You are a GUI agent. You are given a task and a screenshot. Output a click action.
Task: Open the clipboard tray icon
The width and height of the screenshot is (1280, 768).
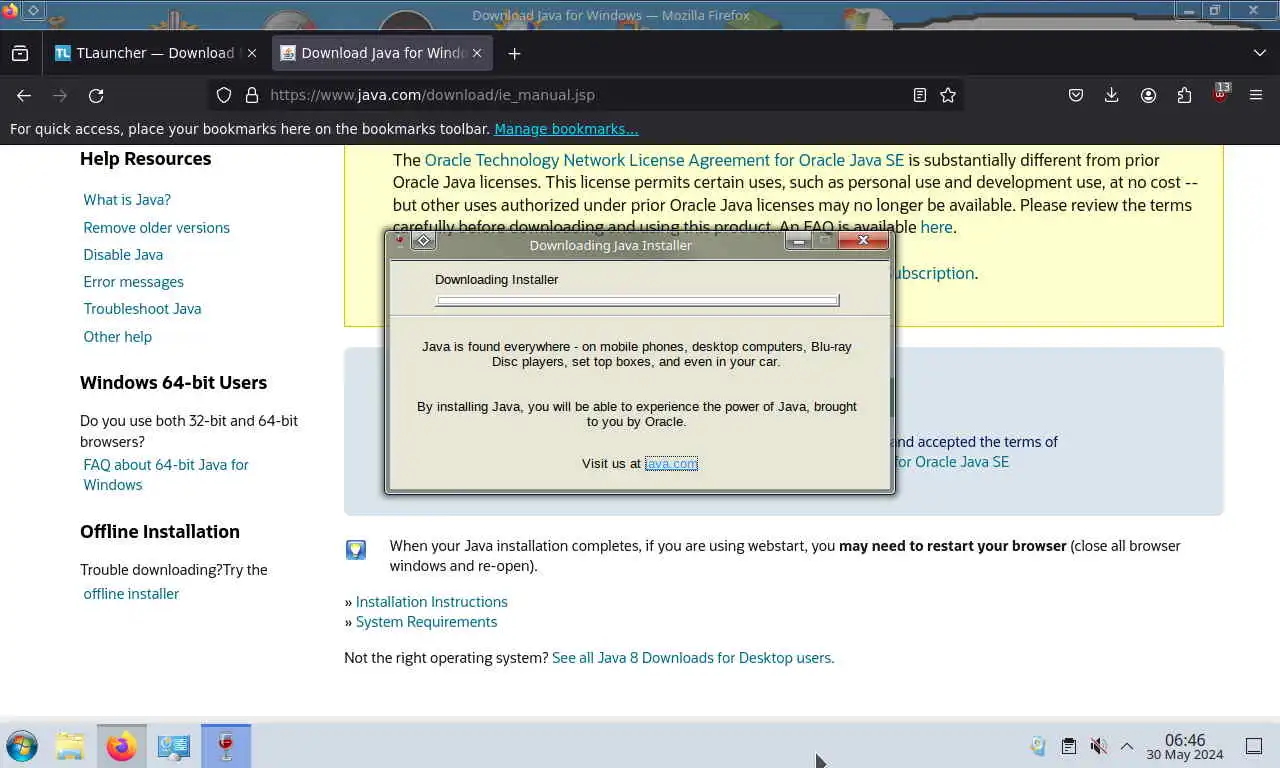(1068, 746)
